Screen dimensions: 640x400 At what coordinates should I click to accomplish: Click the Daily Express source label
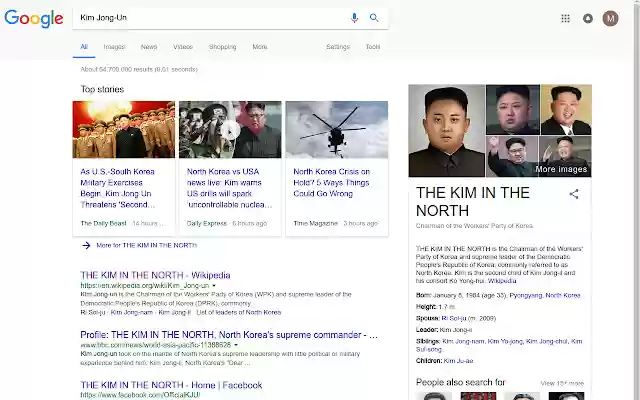pyautogui.click(x=207, y=223)
